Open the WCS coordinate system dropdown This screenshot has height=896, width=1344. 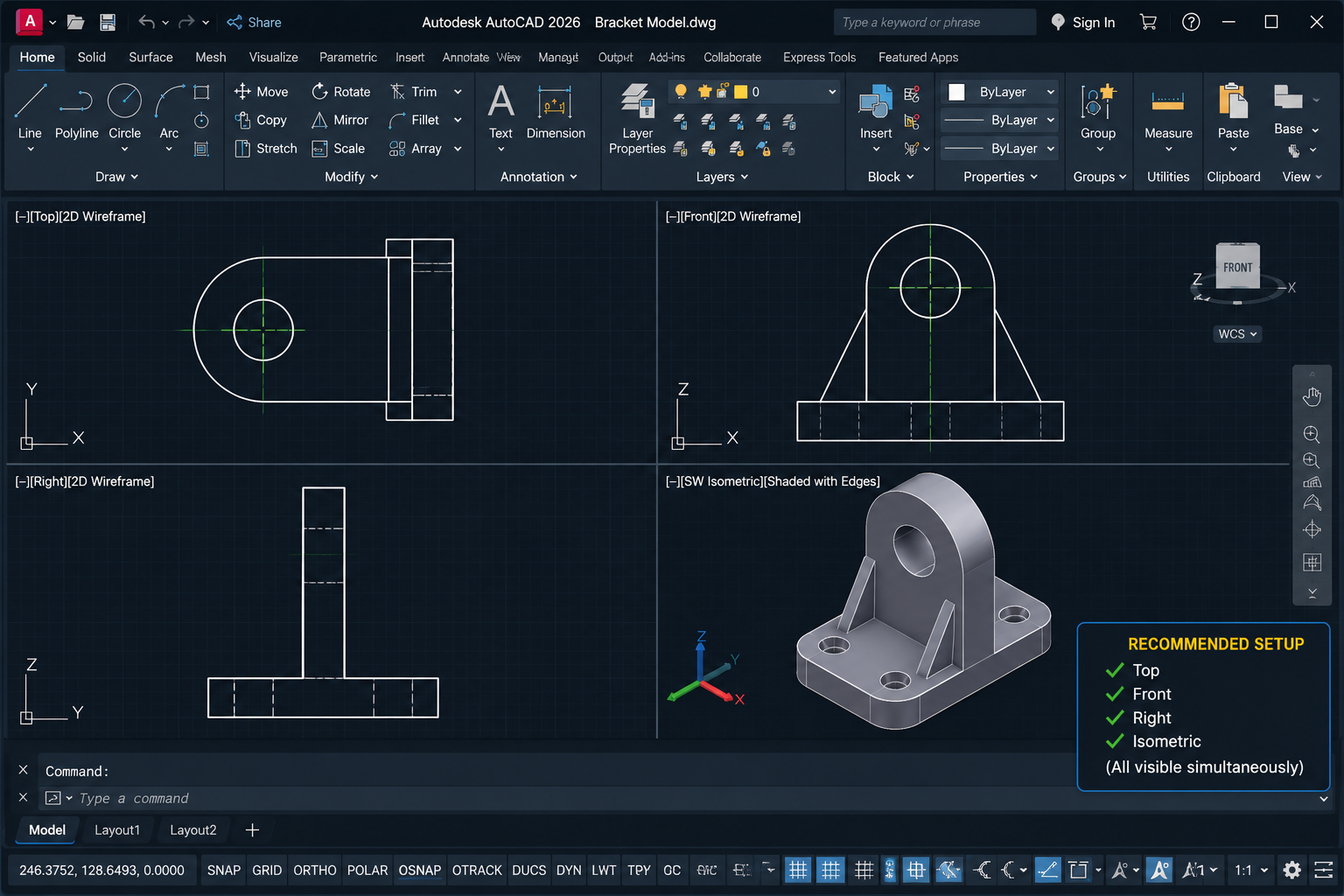pyautogui.click(x=1237, y=333)
